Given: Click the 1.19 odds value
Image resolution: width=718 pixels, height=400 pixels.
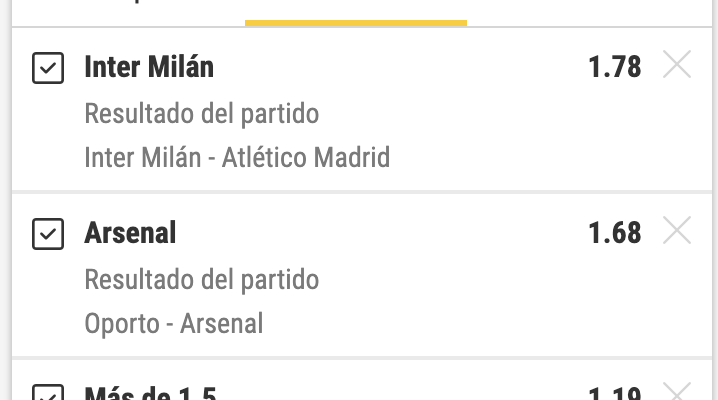Looking at the screenshot, I should 615,394.
